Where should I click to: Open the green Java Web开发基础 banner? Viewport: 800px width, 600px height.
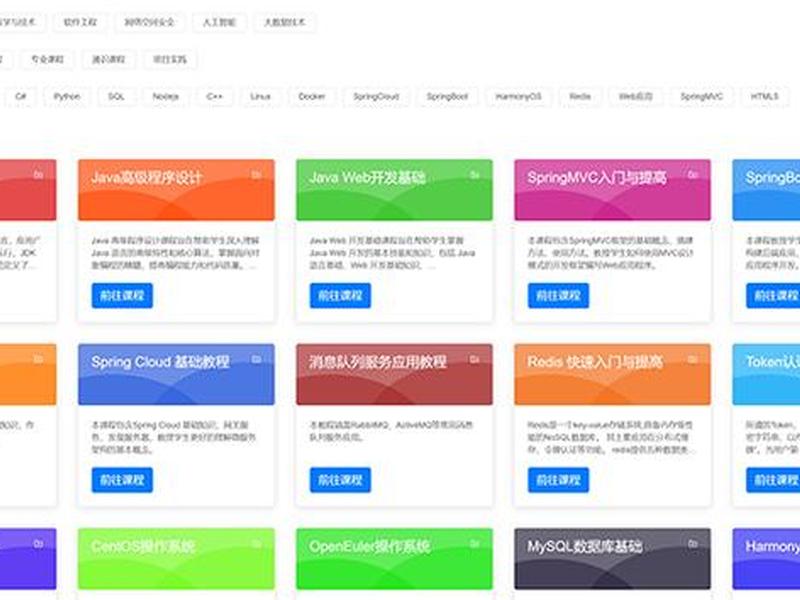(394, 190)
